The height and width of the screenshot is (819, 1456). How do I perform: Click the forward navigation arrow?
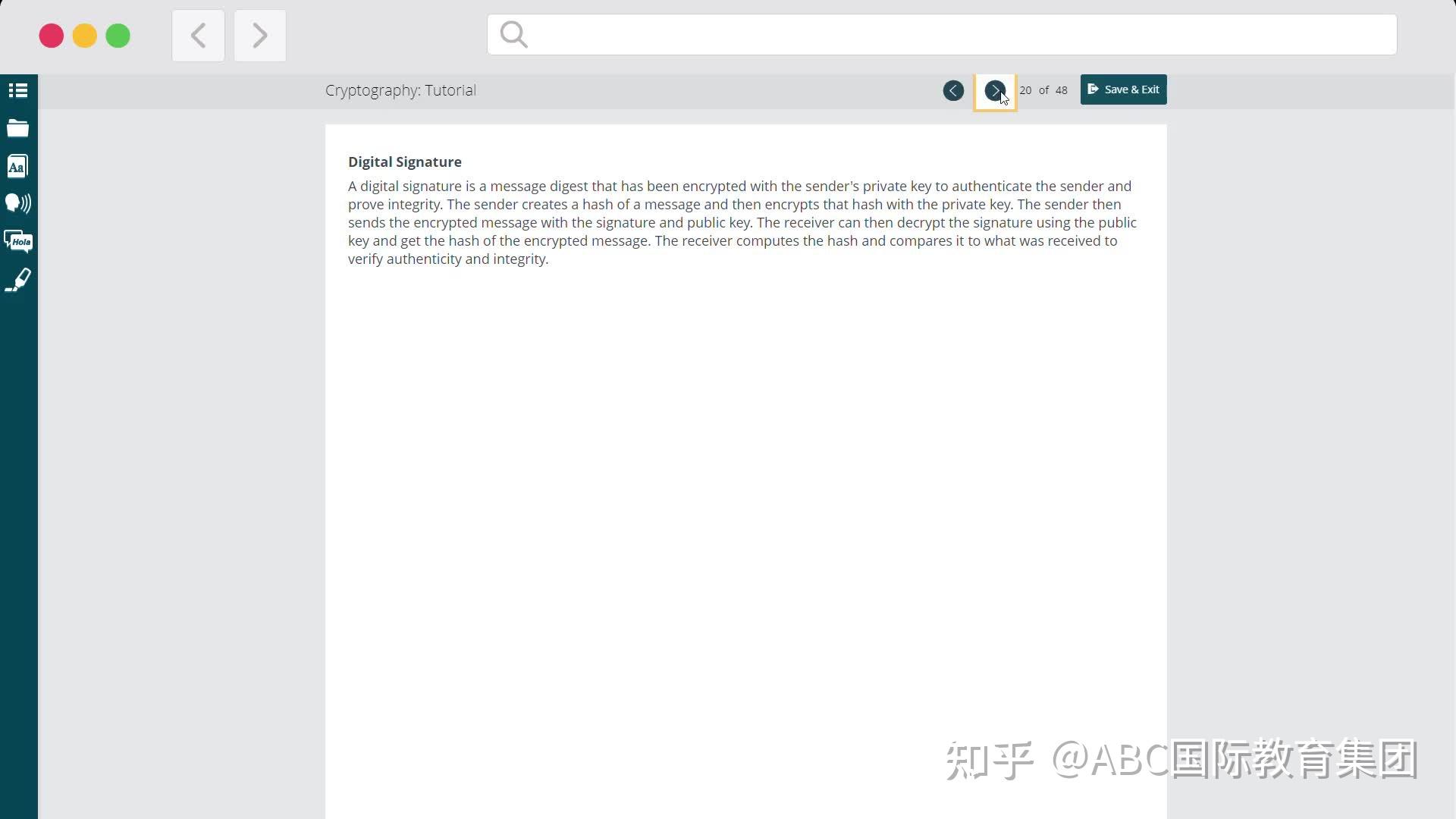click(259, 35)
